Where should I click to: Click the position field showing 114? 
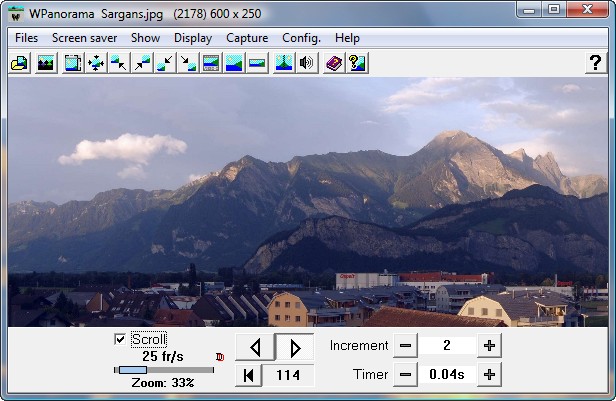288,375
